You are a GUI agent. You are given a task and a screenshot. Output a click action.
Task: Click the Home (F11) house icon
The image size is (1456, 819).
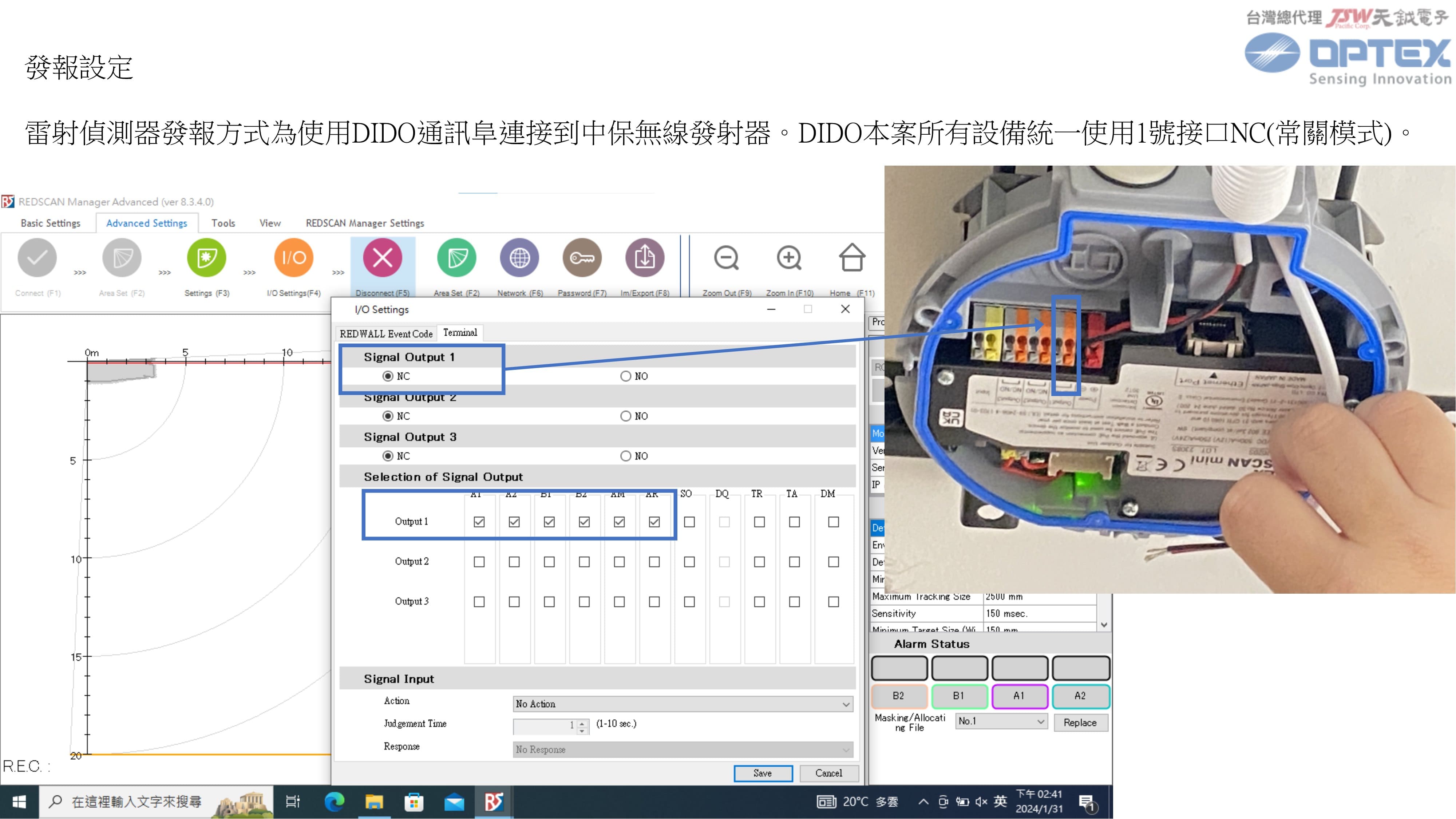tap(852, 258)
